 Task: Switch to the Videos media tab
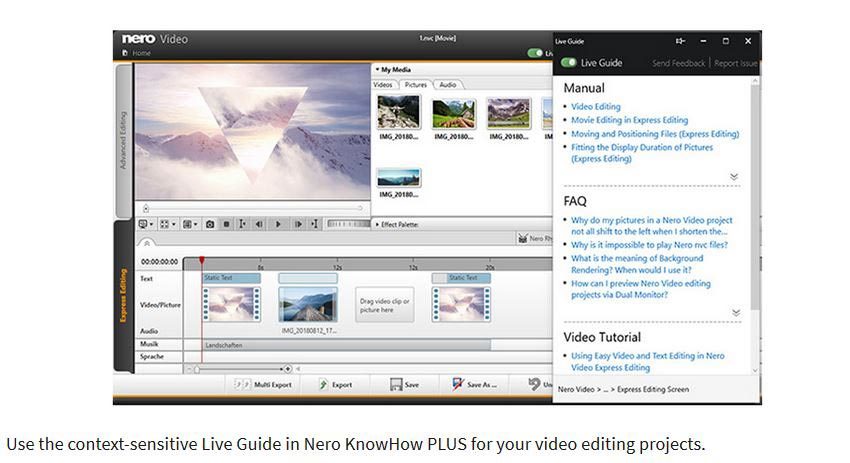[x=383, y=85]
